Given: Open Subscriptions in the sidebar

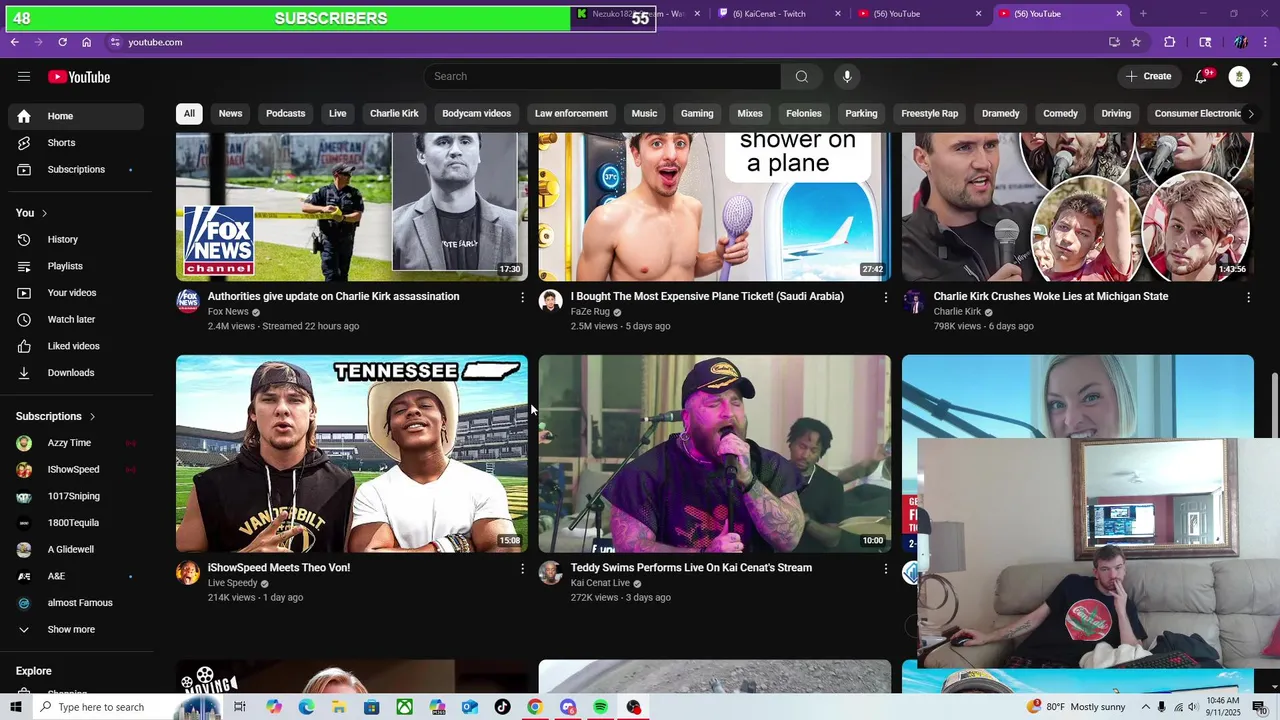Looking at the screenshot, I should point(76,170).
